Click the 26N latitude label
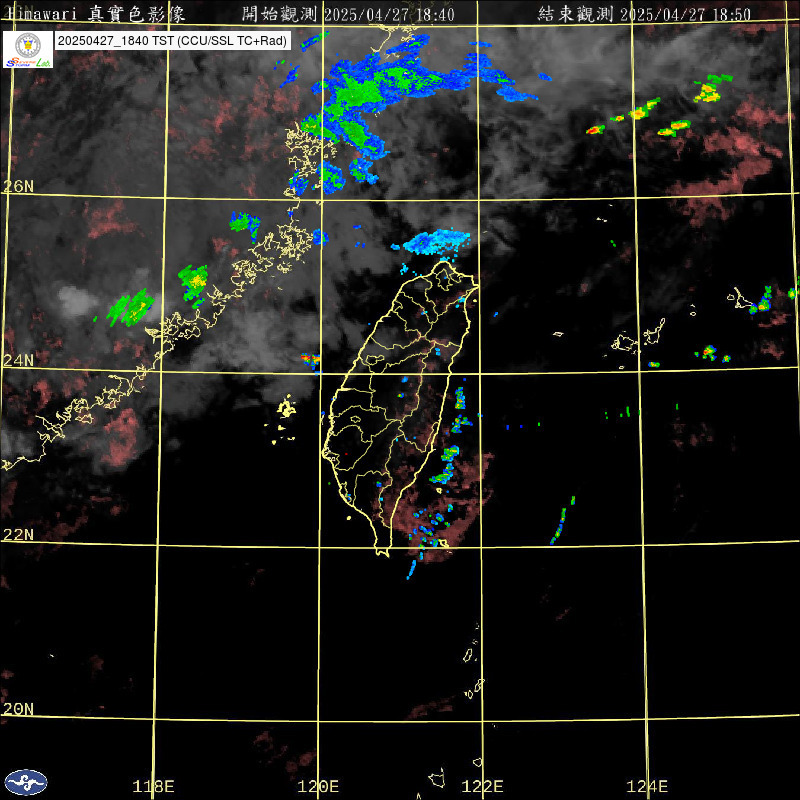This screenshot has height=800, width=800. pyautogui.click(x=18, y=186)
